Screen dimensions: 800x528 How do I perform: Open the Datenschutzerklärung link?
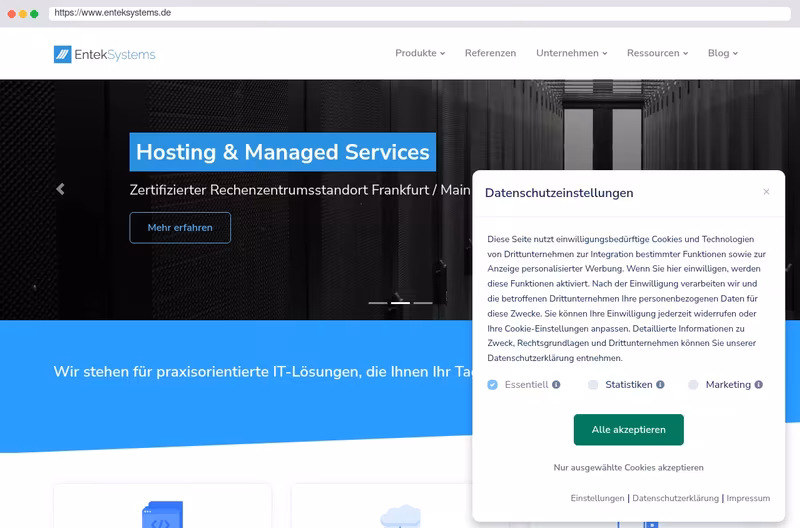click(x=676, y=498)
